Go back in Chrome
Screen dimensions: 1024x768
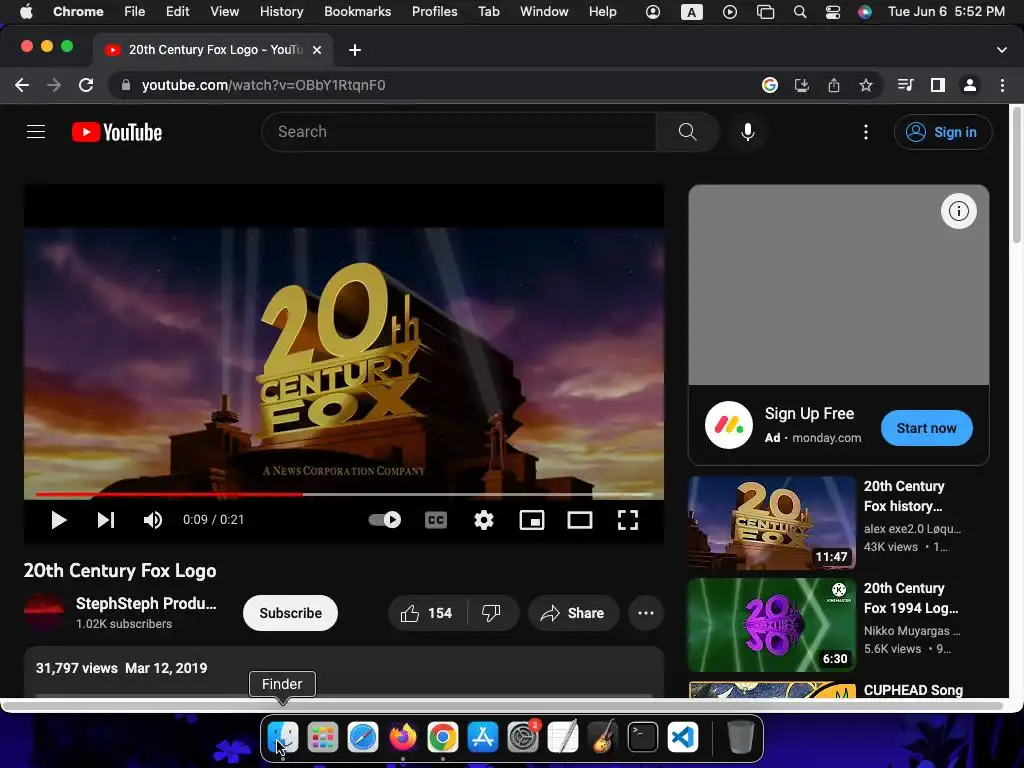[22, 85]
